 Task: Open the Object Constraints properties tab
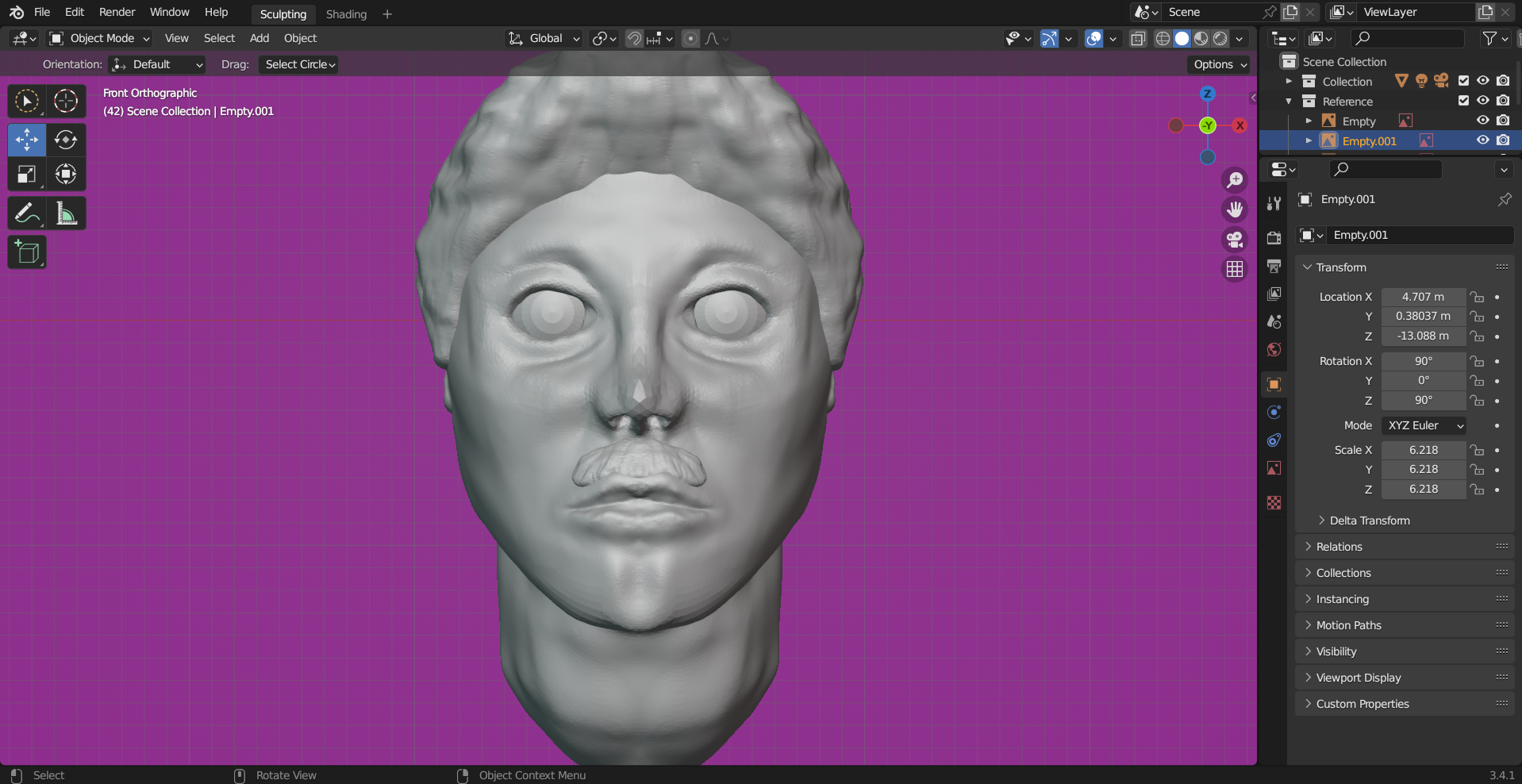pyautogui.click(x=1274, y=440)
